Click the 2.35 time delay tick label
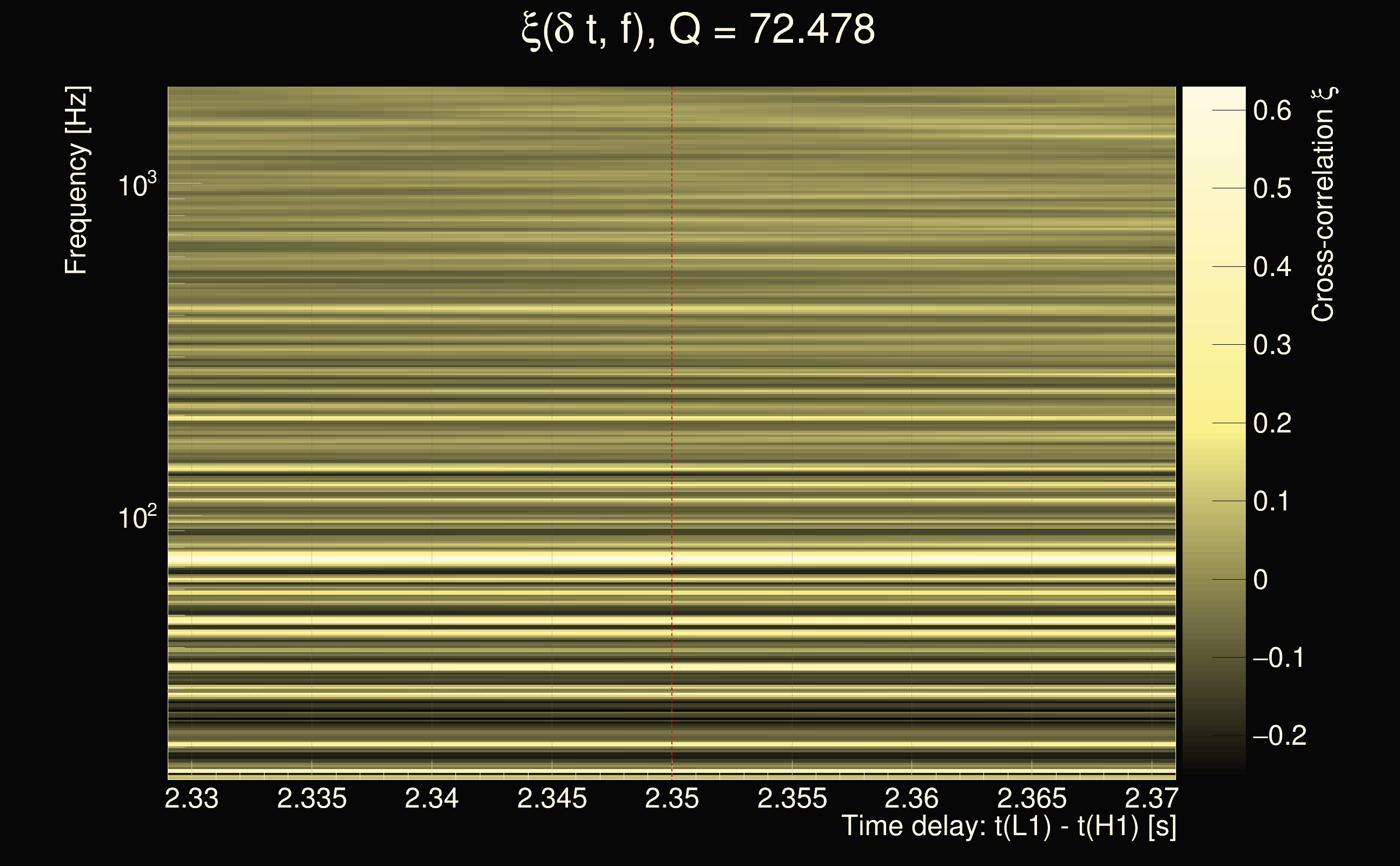Image resolution: width=1400 pixels, height=866 pixels. (x=671, y=798)
